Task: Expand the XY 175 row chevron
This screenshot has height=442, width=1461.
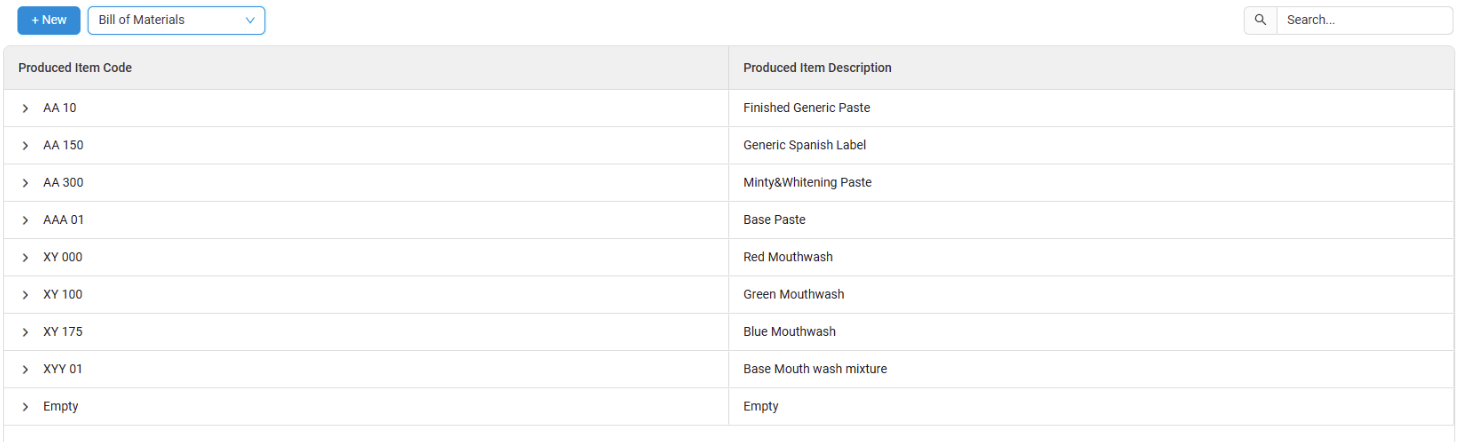Action: (x=25, y=332)
